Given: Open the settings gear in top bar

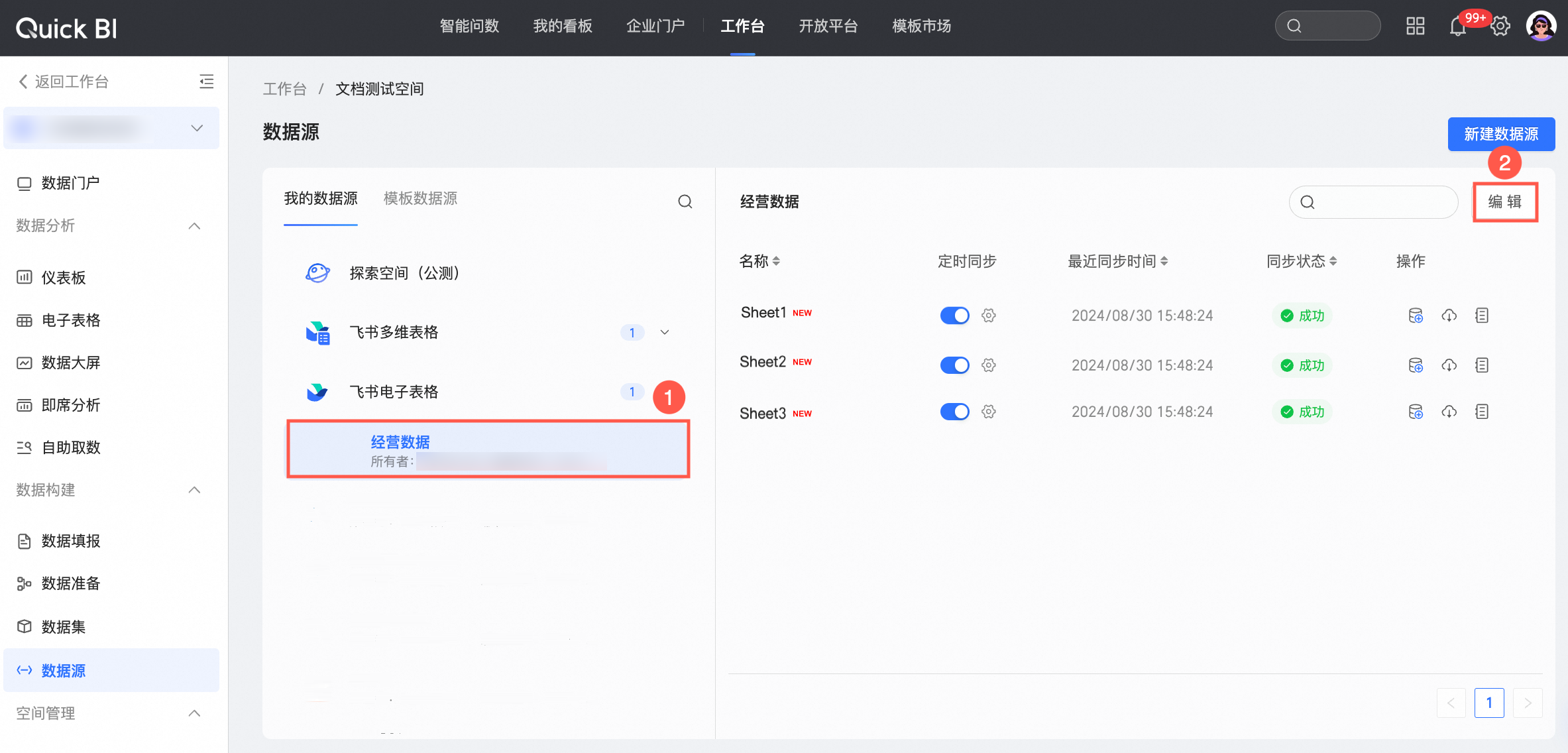Looking at the screenshot, I should point(1500,27).
